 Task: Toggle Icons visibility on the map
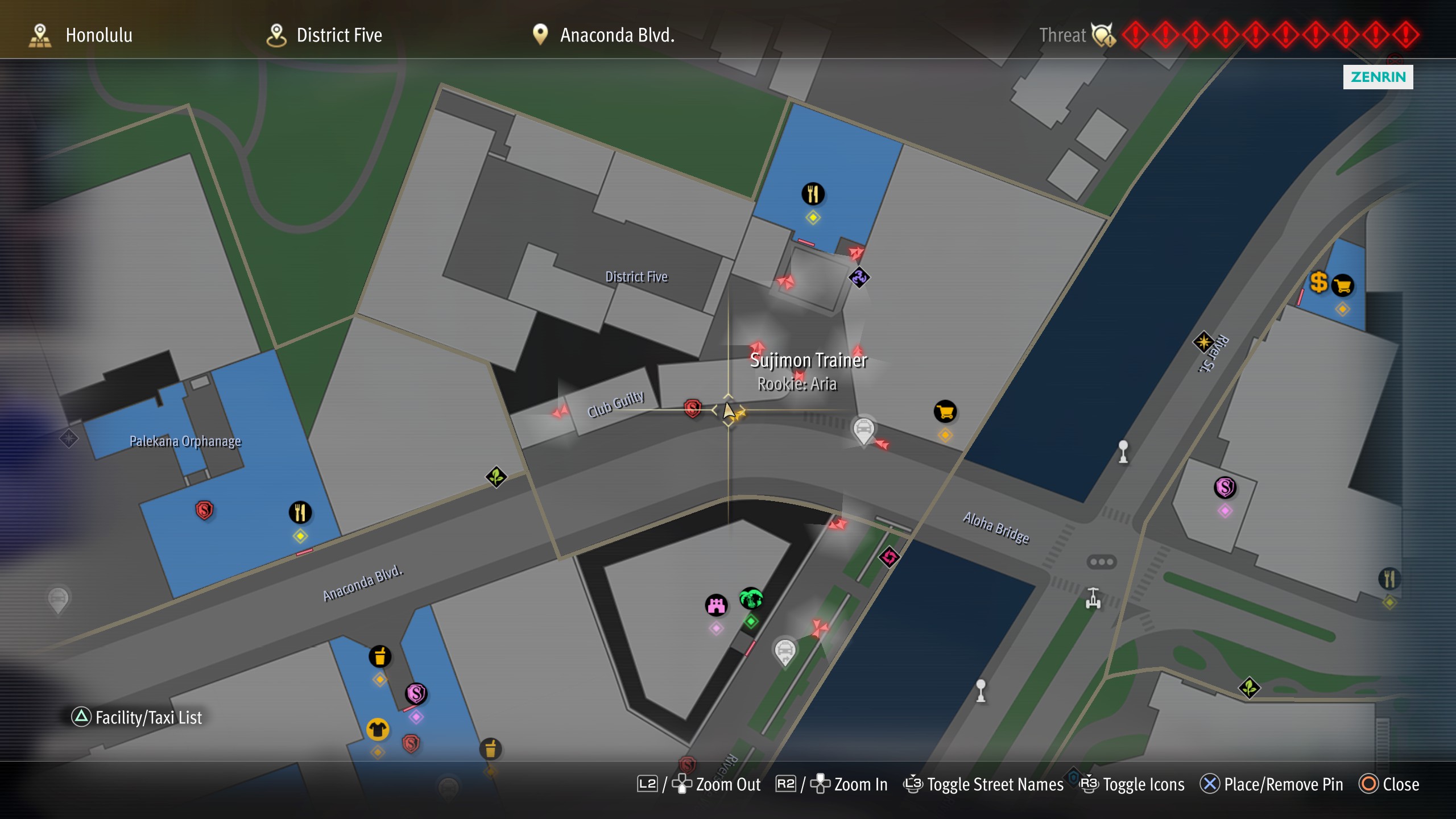click(1132, 784)
